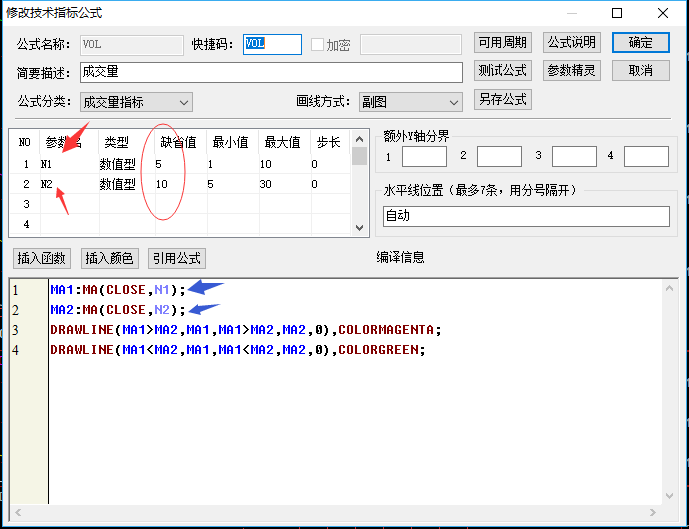This screenshot has width=689, height=529.
Task: Run 测试公式
Action: pos(503,70)
